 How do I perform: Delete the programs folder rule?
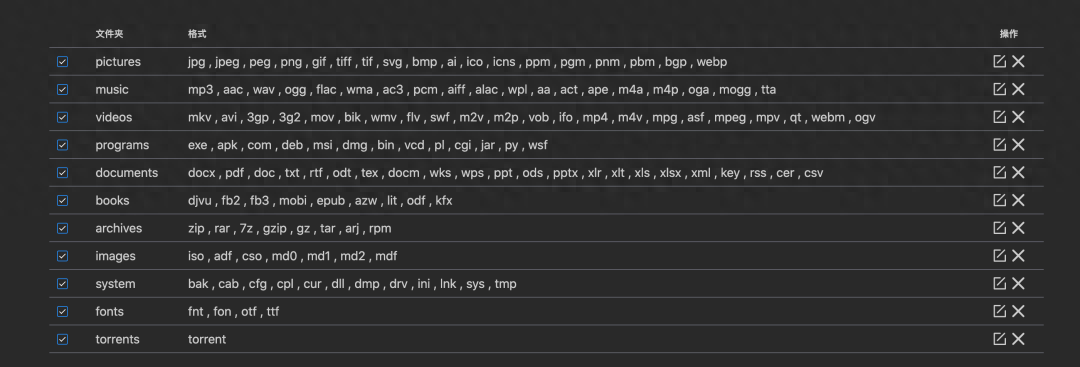(1019, 145)
